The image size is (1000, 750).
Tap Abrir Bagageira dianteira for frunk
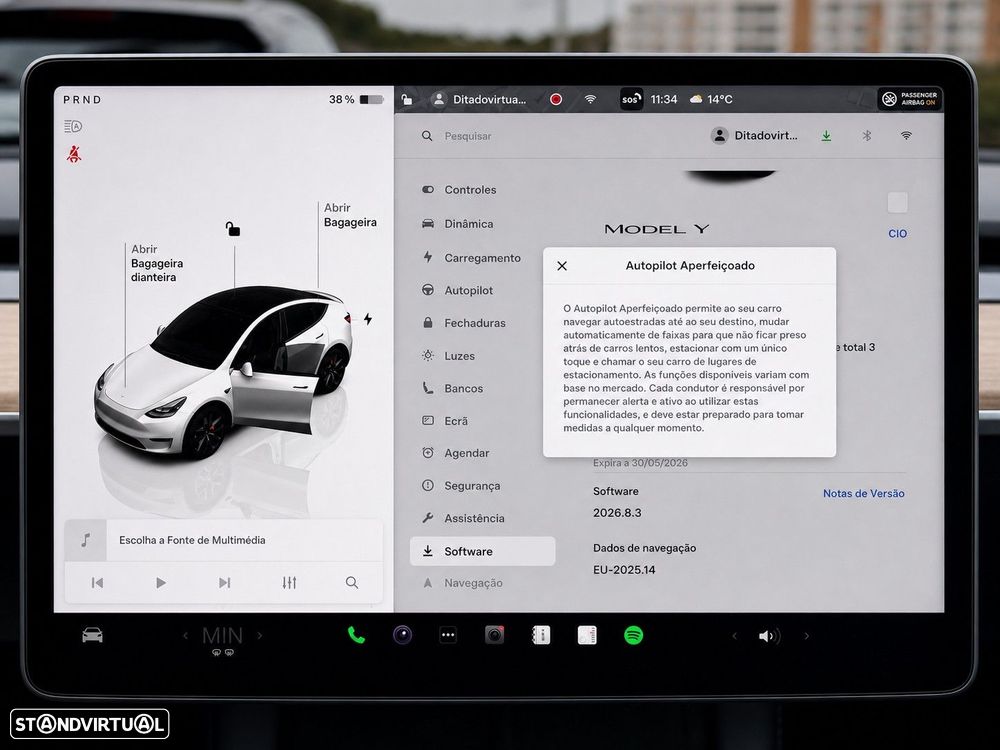[x=157, y=263]
